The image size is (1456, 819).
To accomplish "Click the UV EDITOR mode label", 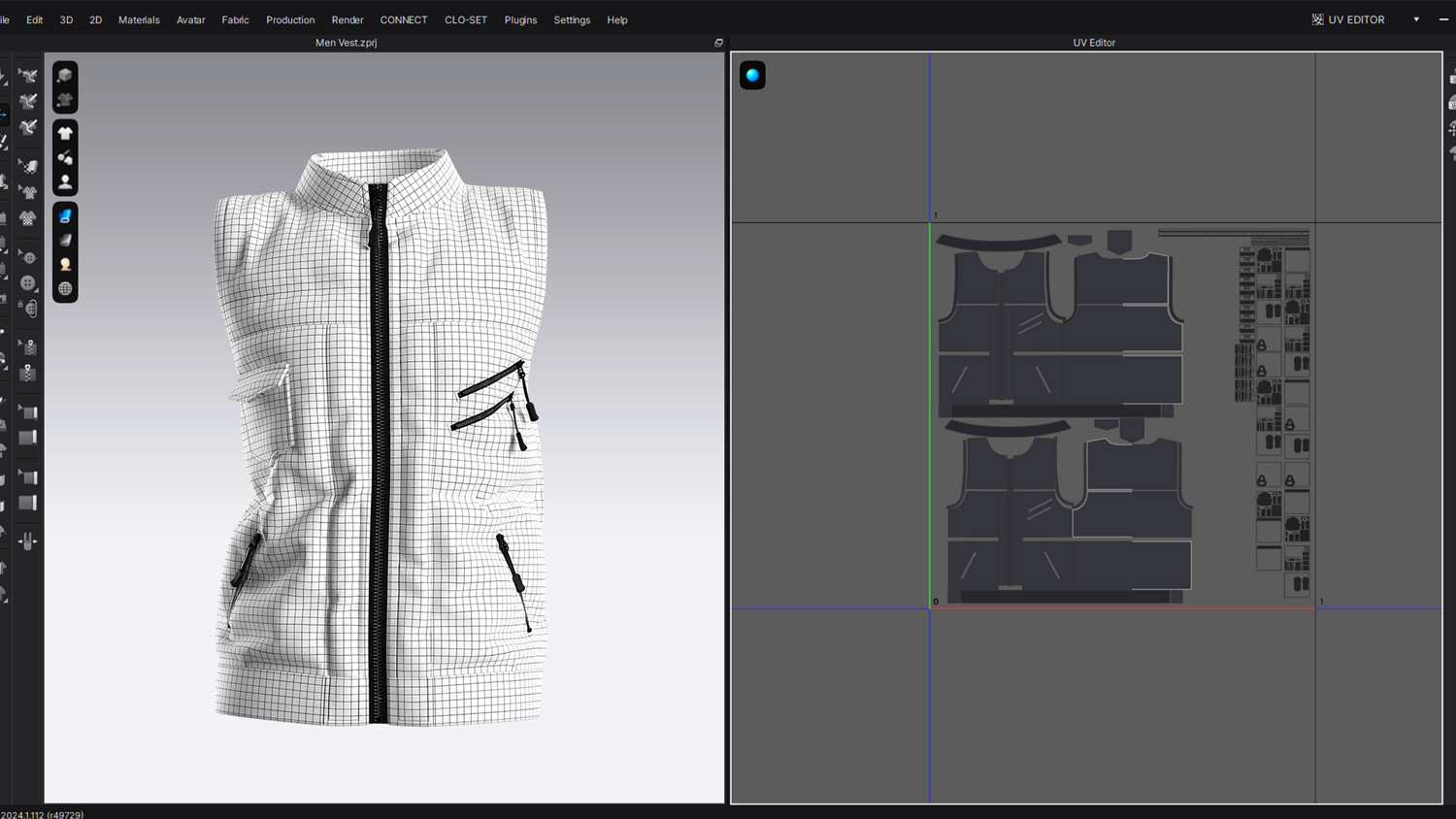I will (x=1356, y=19).
